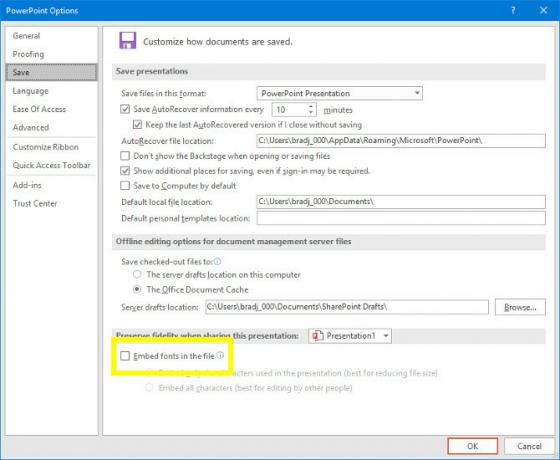Screen dimensions: 560x460
Task: Expand the Presentation1 dropdown arrow
Action: click(386, 336)
